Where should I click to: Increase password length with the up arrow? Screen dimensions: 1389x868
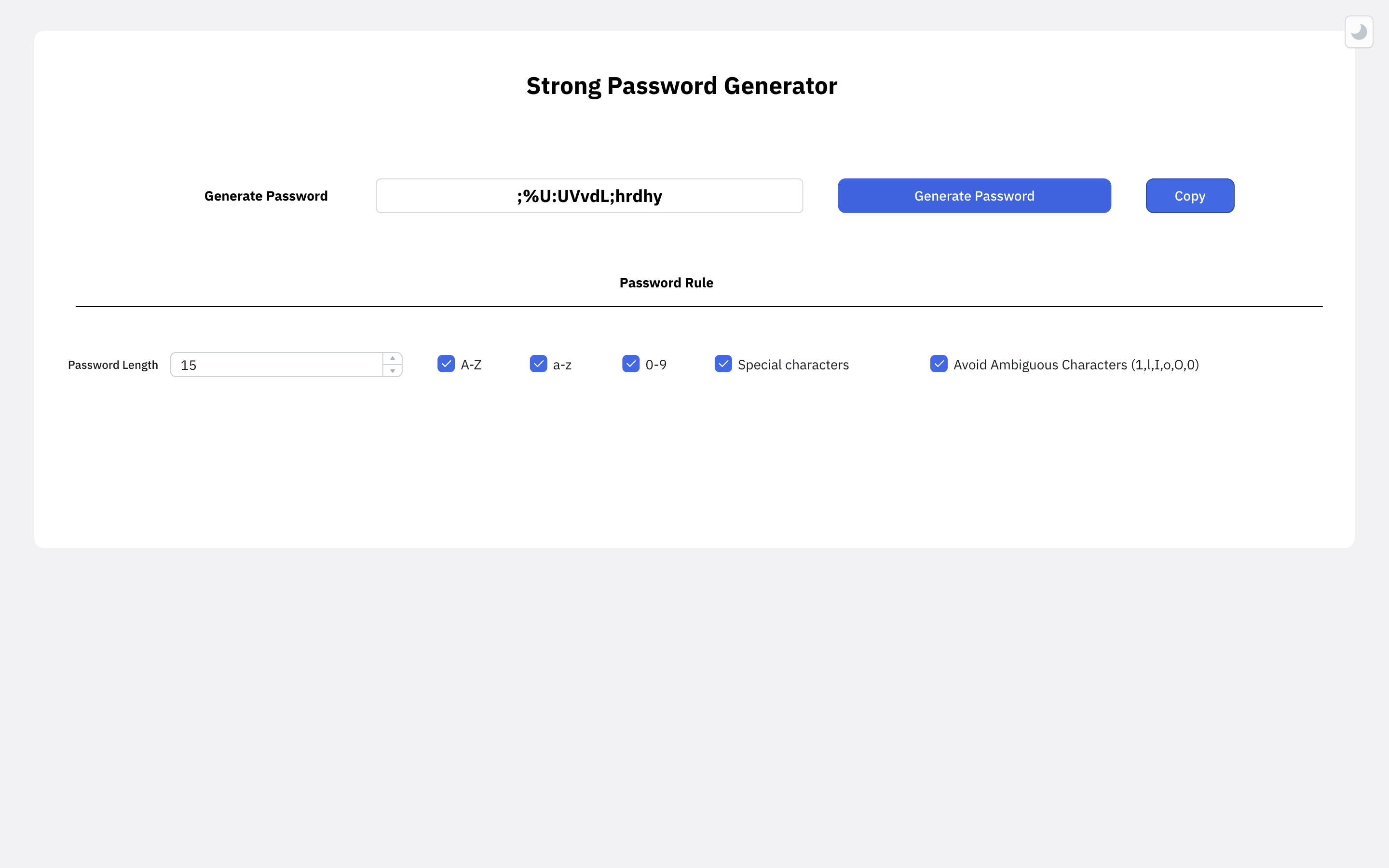click(x=393, y=358)
